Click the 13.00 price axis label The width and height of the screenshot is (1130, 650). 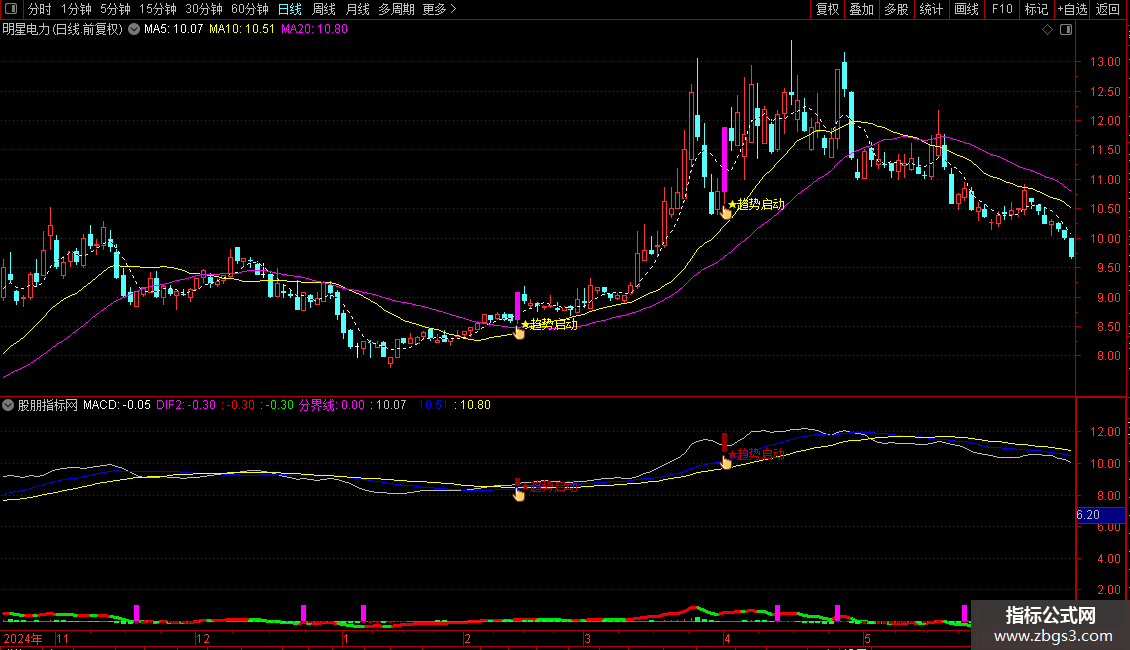(1105, 62)
